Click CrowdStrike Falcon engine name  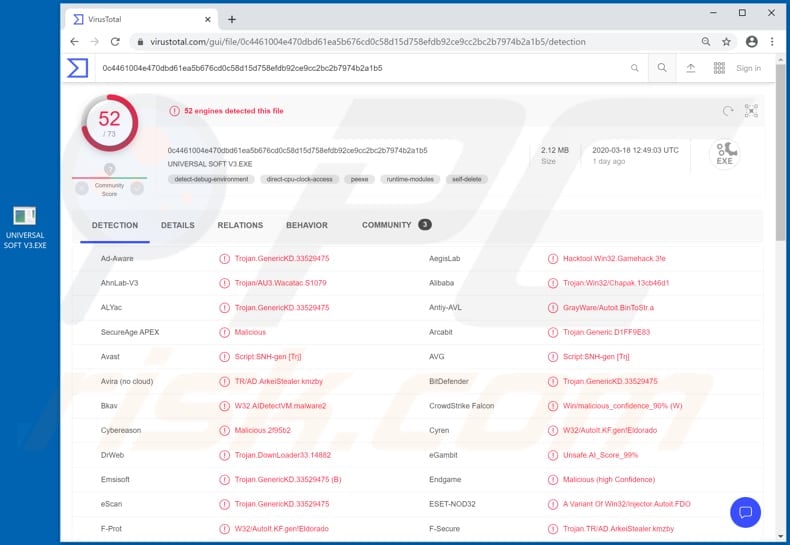point(462,406)
